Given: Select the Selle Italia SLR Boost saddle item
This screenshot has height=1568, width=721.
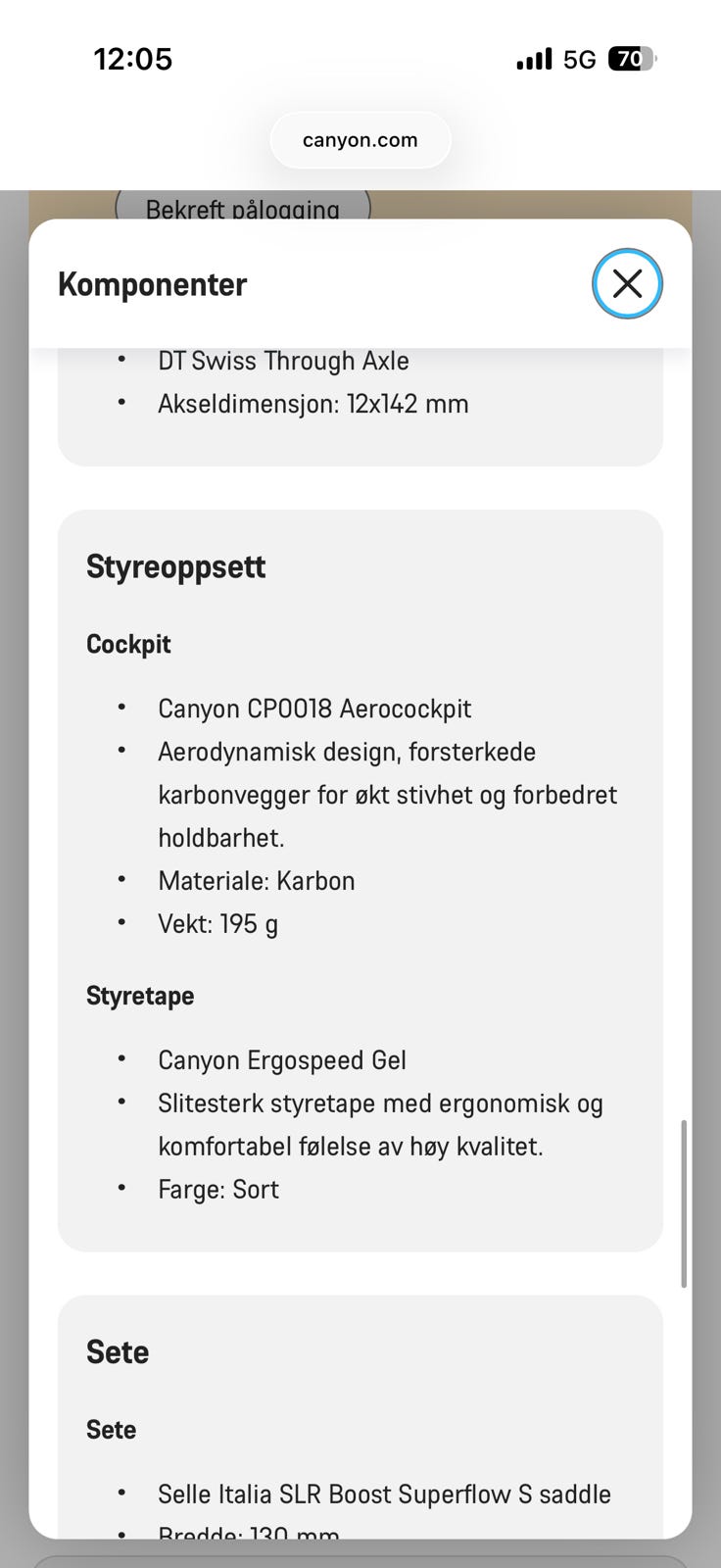Looking at the screenshot, I should (383, 1494).
